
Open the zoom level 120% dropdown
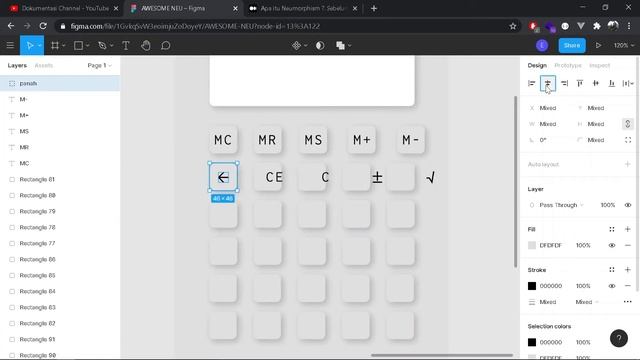(624, 45)
